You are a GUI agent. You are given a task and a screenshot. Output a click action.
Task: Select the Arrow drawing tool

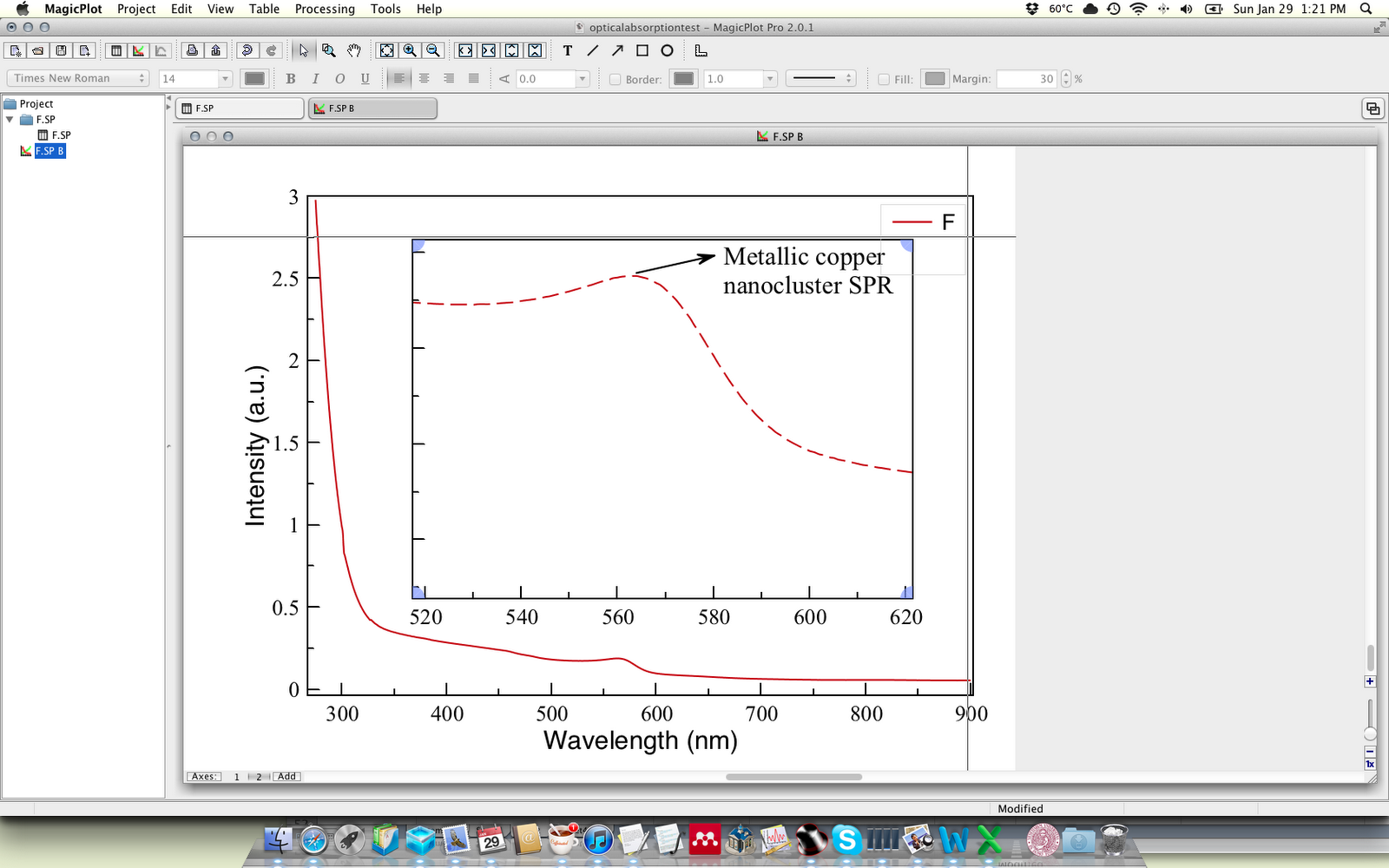click(617, 50)
